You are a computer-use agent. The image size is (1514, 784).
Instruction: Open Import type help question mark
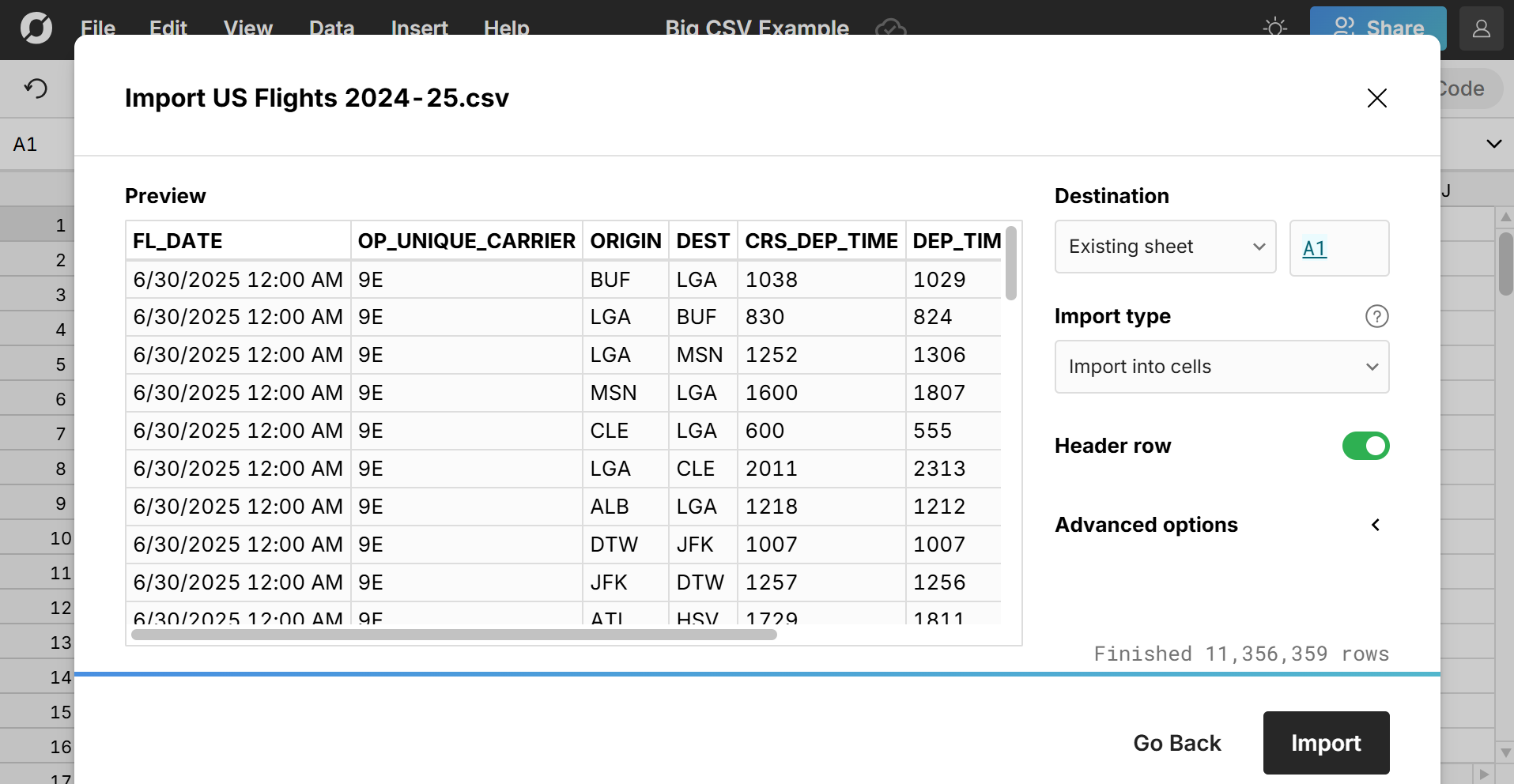pyautogui.click(x=1376, y=316)
